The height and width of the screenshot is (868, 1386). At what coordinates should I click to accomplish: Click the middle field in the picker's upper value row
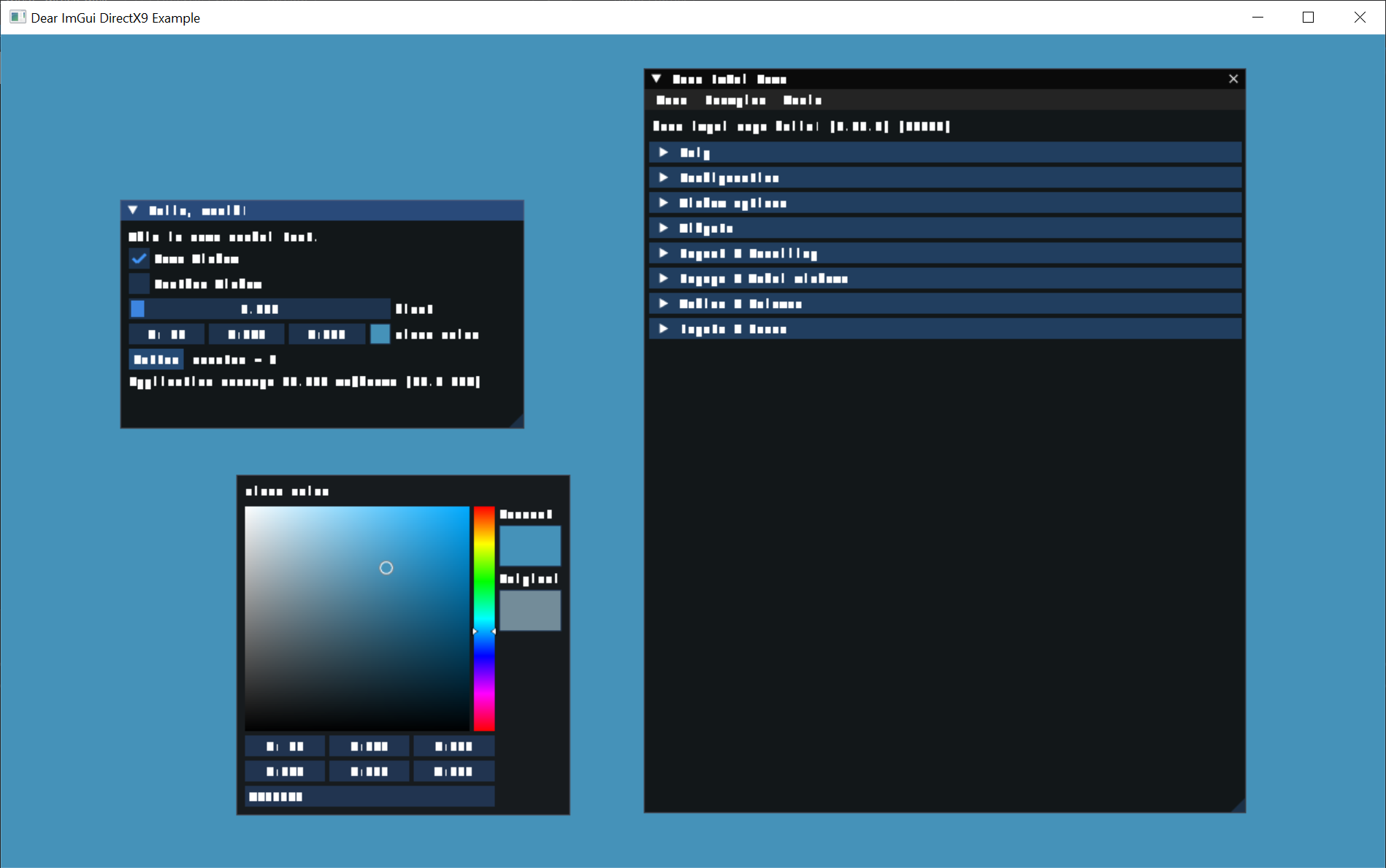point(370,746)
